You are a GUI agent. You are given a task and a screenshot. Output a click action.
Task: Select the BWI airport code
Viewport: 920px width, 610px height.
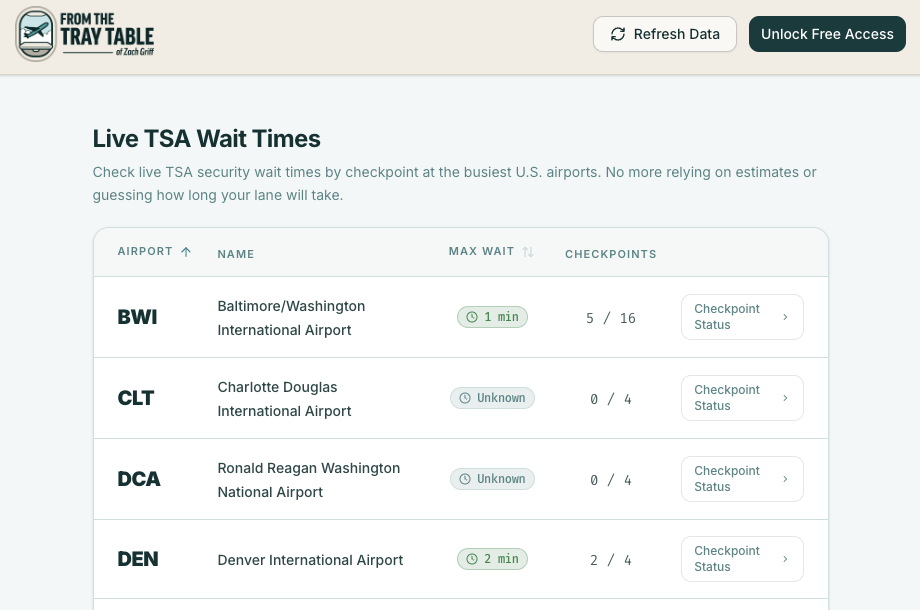coord(137,317)
